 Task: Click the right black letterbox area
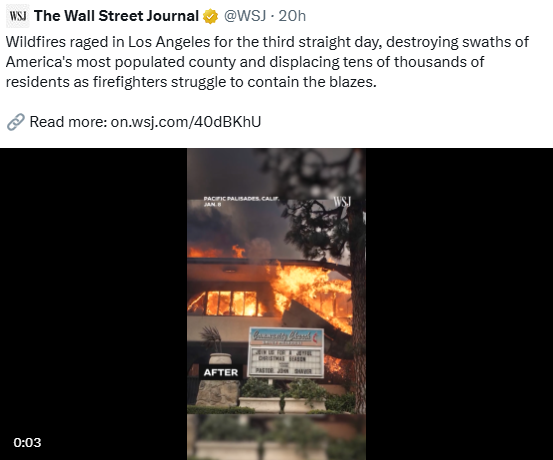pyautogui.click(x=459, y=304)
